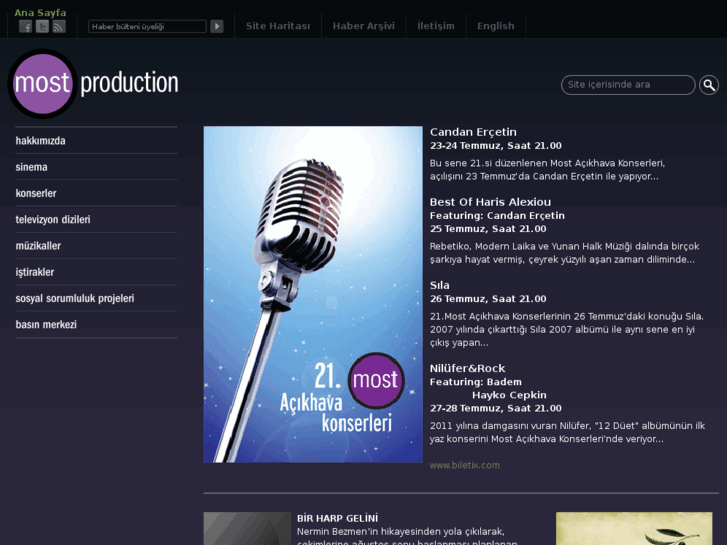Go to Ana Sayfa home link
This screenshot has height=545, width=727.
pos(40,13)
